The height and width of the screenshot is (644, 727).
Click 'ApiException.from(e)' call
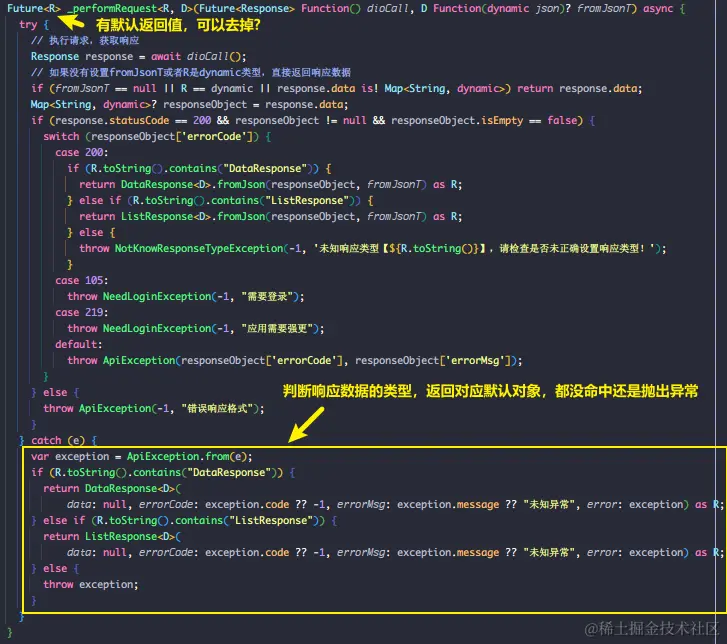pyautogui.click(x=186, y=456)
